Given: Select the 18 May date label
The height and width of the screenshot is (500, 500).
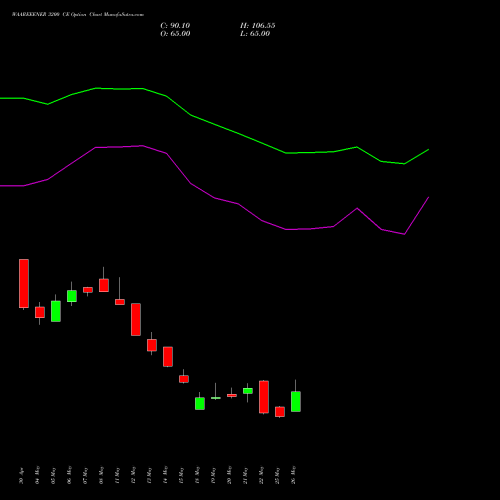Looking at the screenshot, I should coord(198,475).
